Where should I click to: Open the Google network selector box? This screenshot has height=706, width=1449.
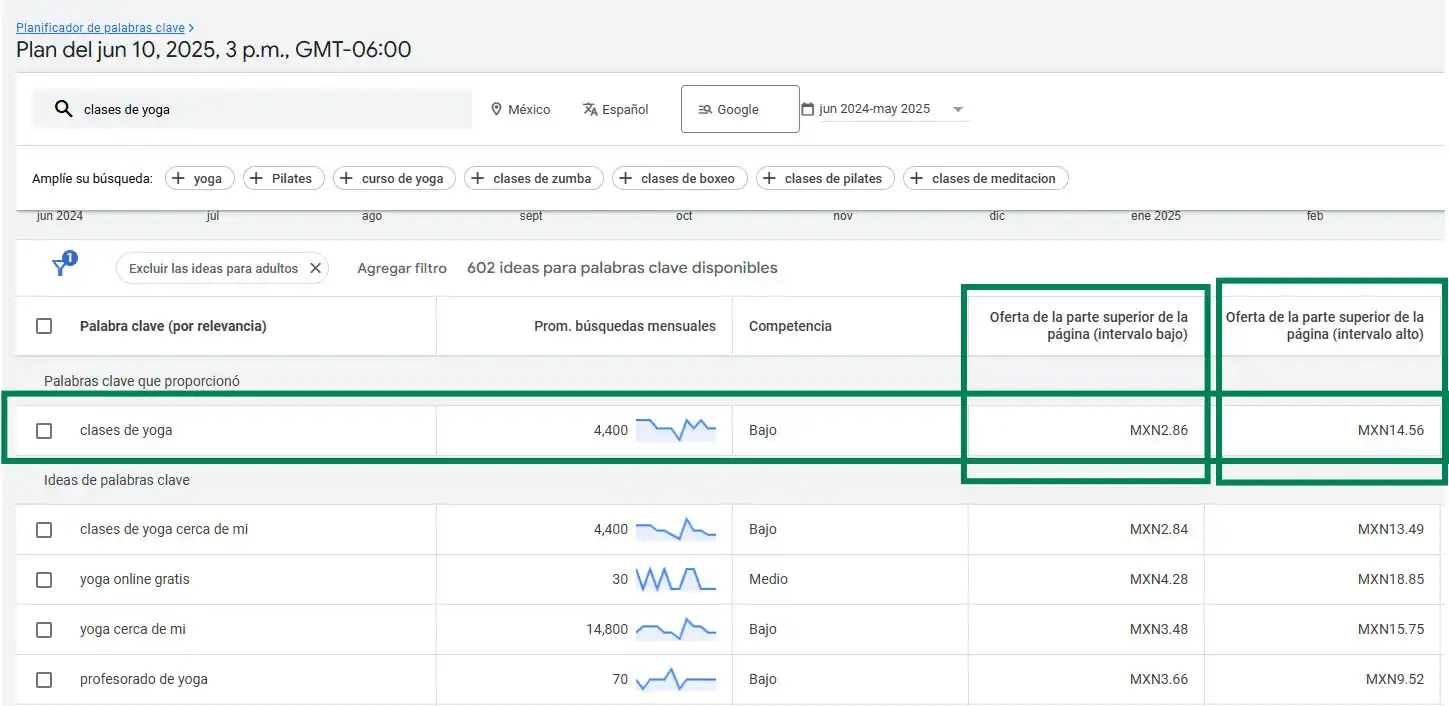click(x=740, y=109)
